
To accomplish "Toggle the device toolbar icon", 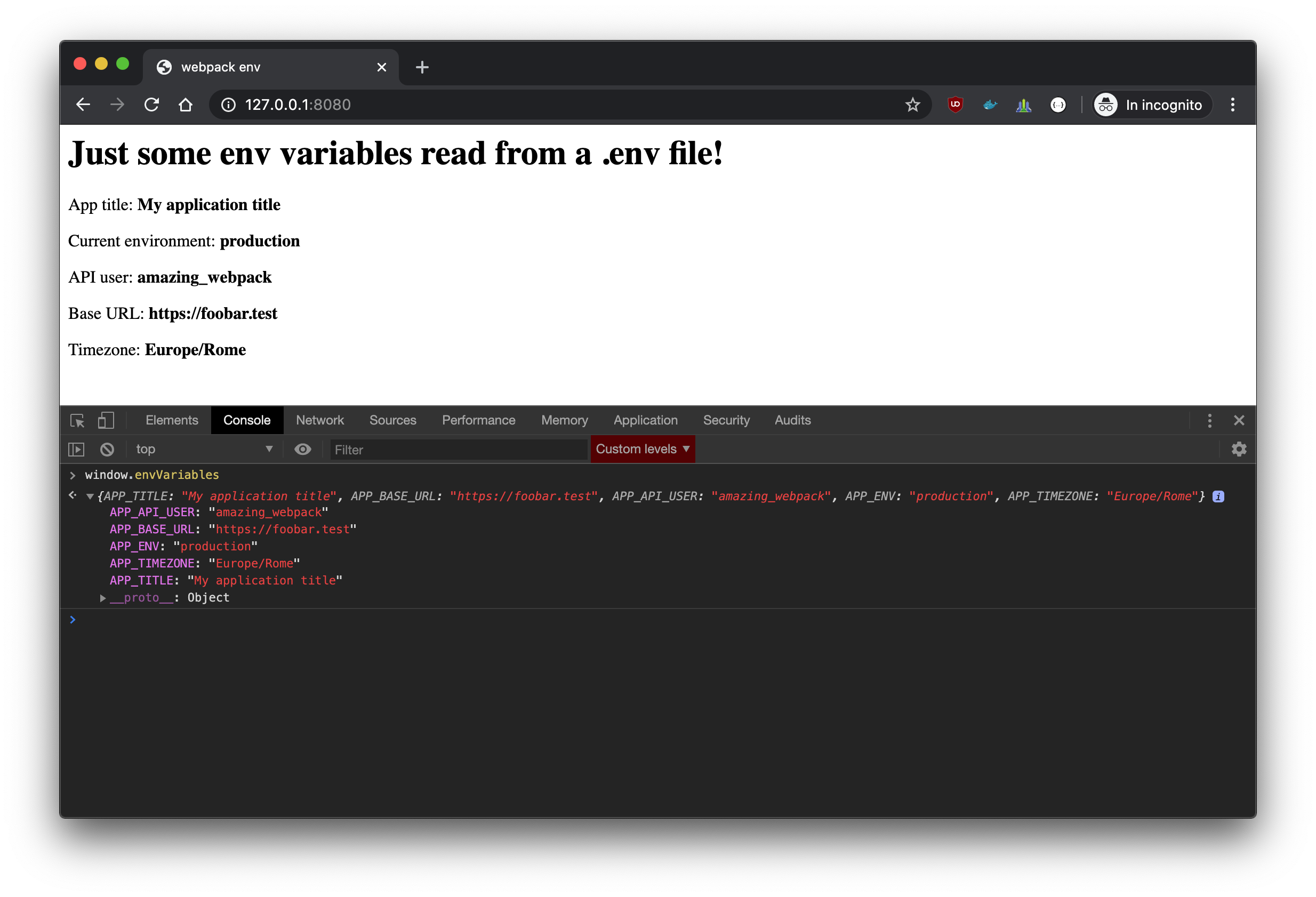I will tap(106, 420).
